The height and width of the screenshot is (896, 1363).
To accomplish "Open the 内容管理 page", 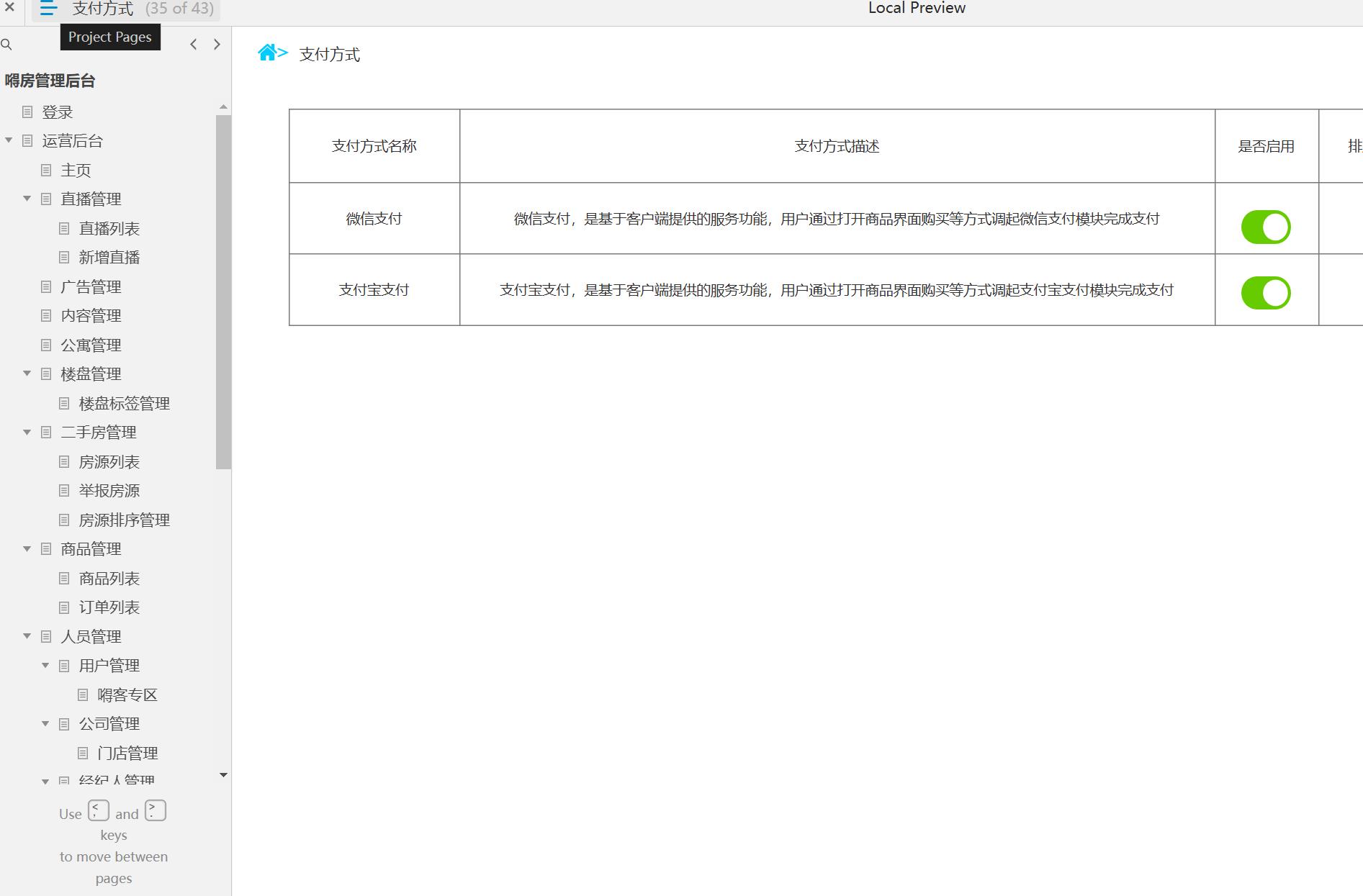I will (x=91, y=315).
